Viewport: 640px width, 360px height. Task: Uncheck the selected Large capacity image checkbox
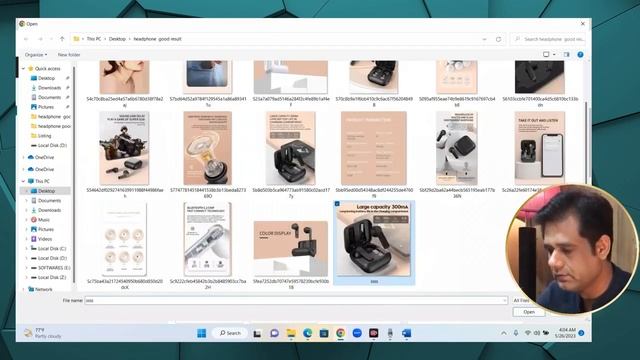click(x=337, y=204)
